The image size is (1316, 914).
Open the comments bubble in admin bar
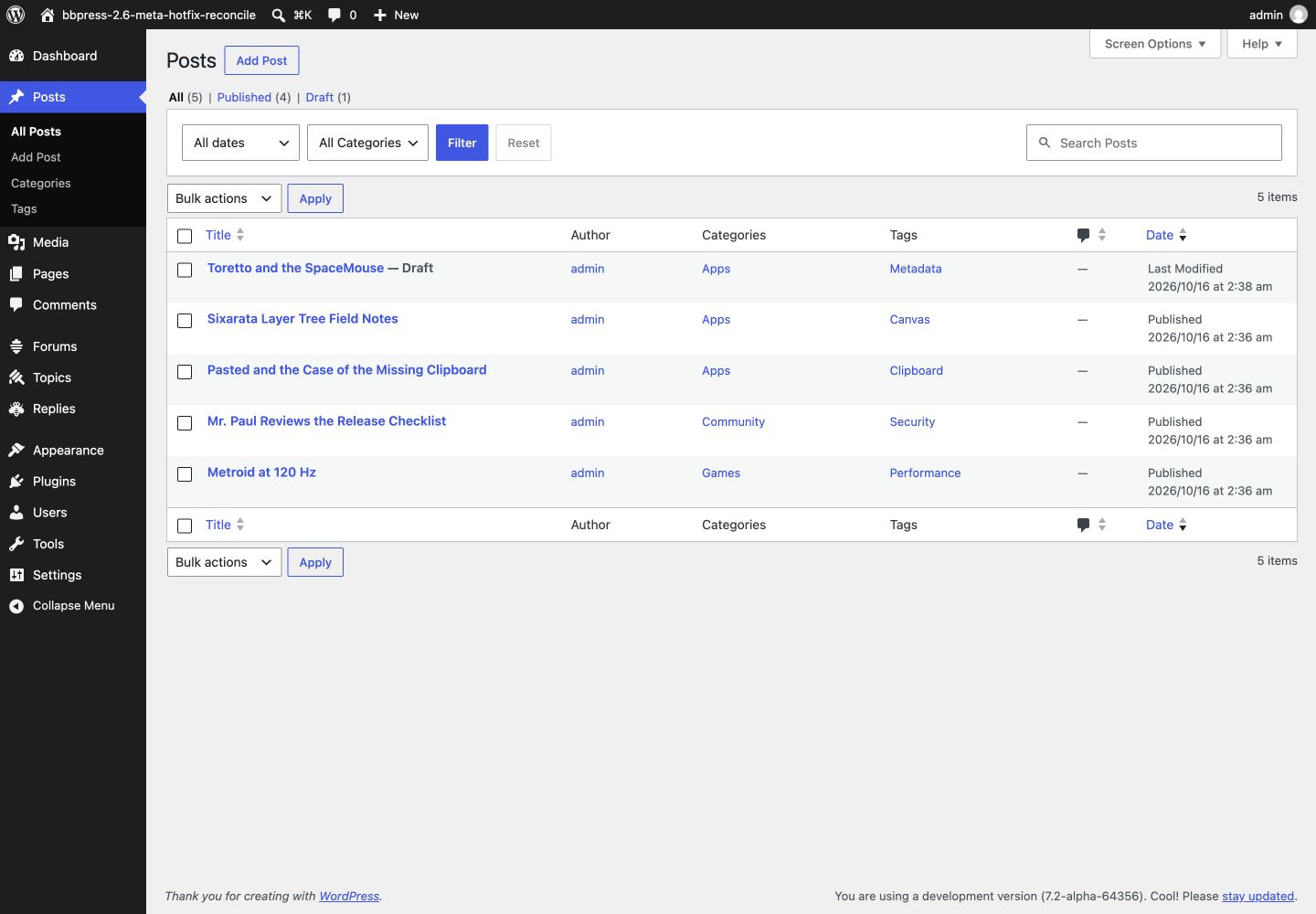click(334, 15)
